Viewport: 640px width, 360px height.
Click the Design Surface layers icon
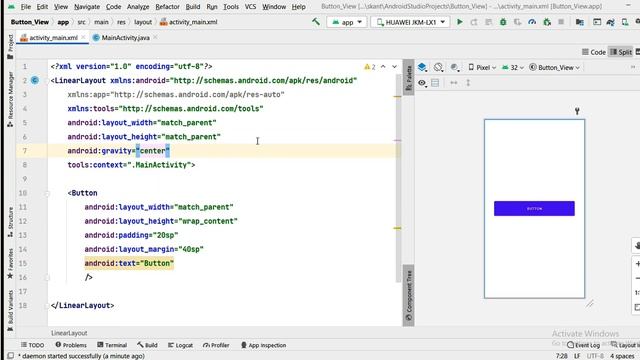(422, 67)
